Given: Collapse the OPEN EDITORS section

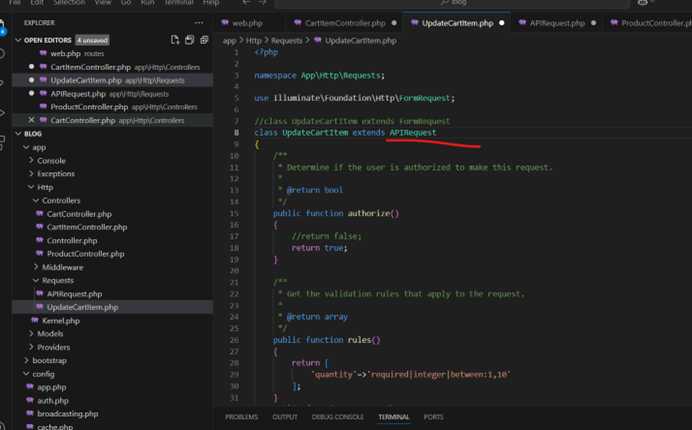Looking at the screenshot, I should click(x=18, y=40).
